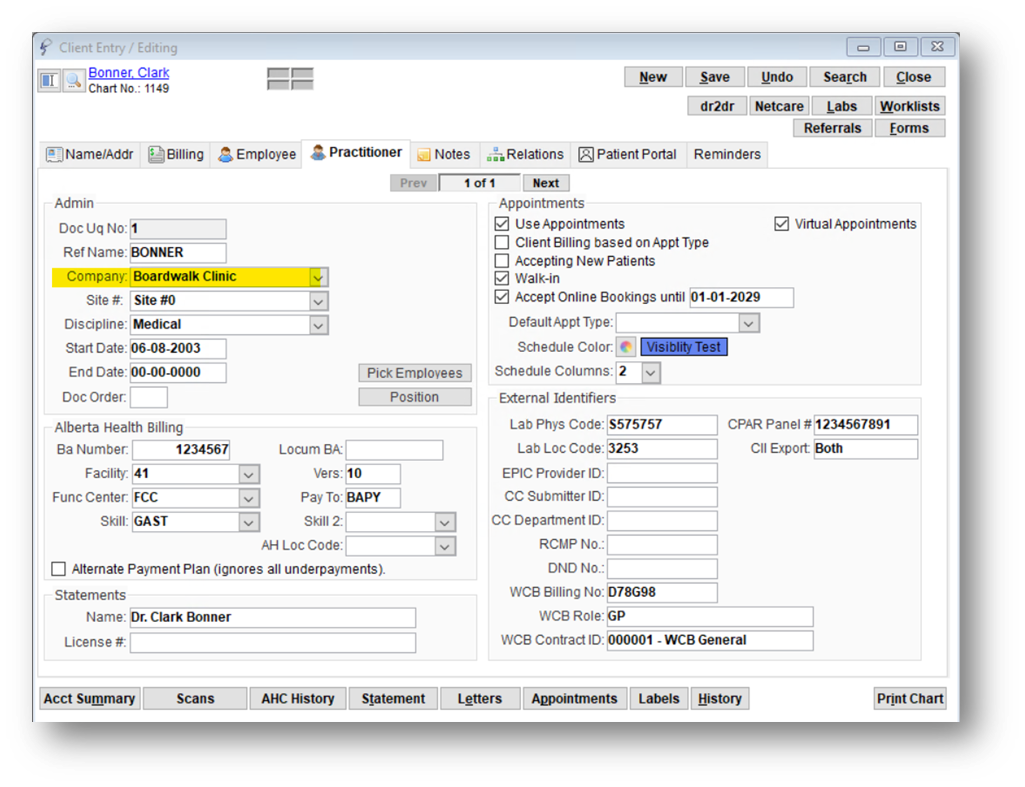
Task: Open the schedule color picker icon
Action: click(x=626, y=347)
